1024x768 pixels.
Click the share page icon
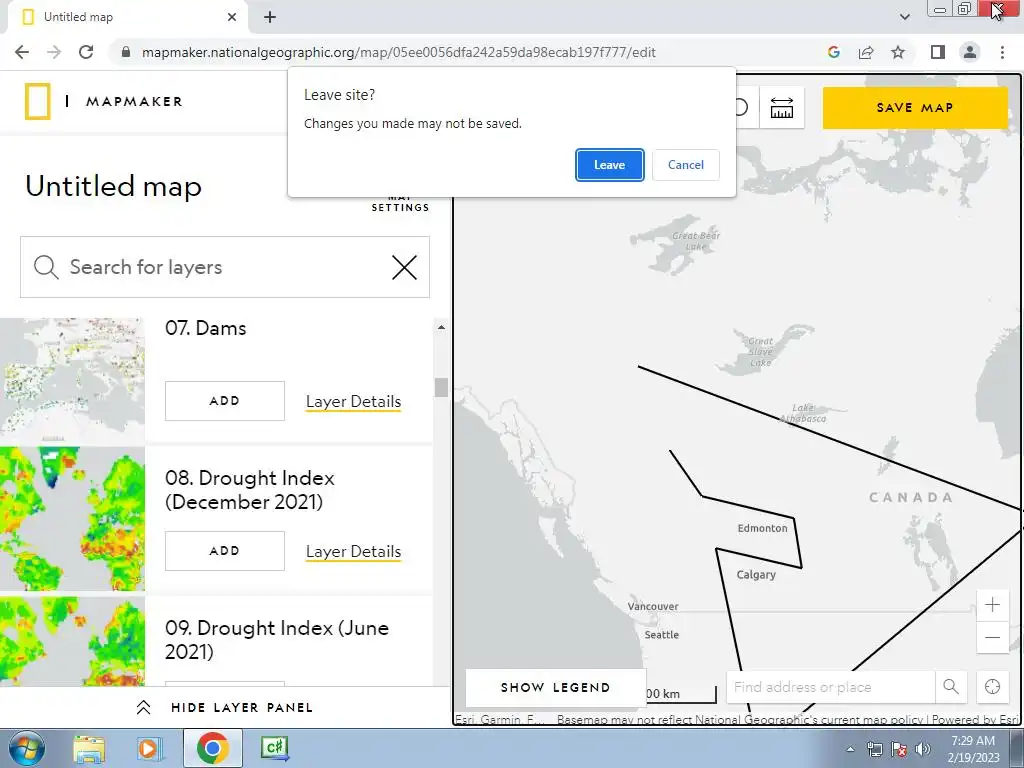pos(866,52)
